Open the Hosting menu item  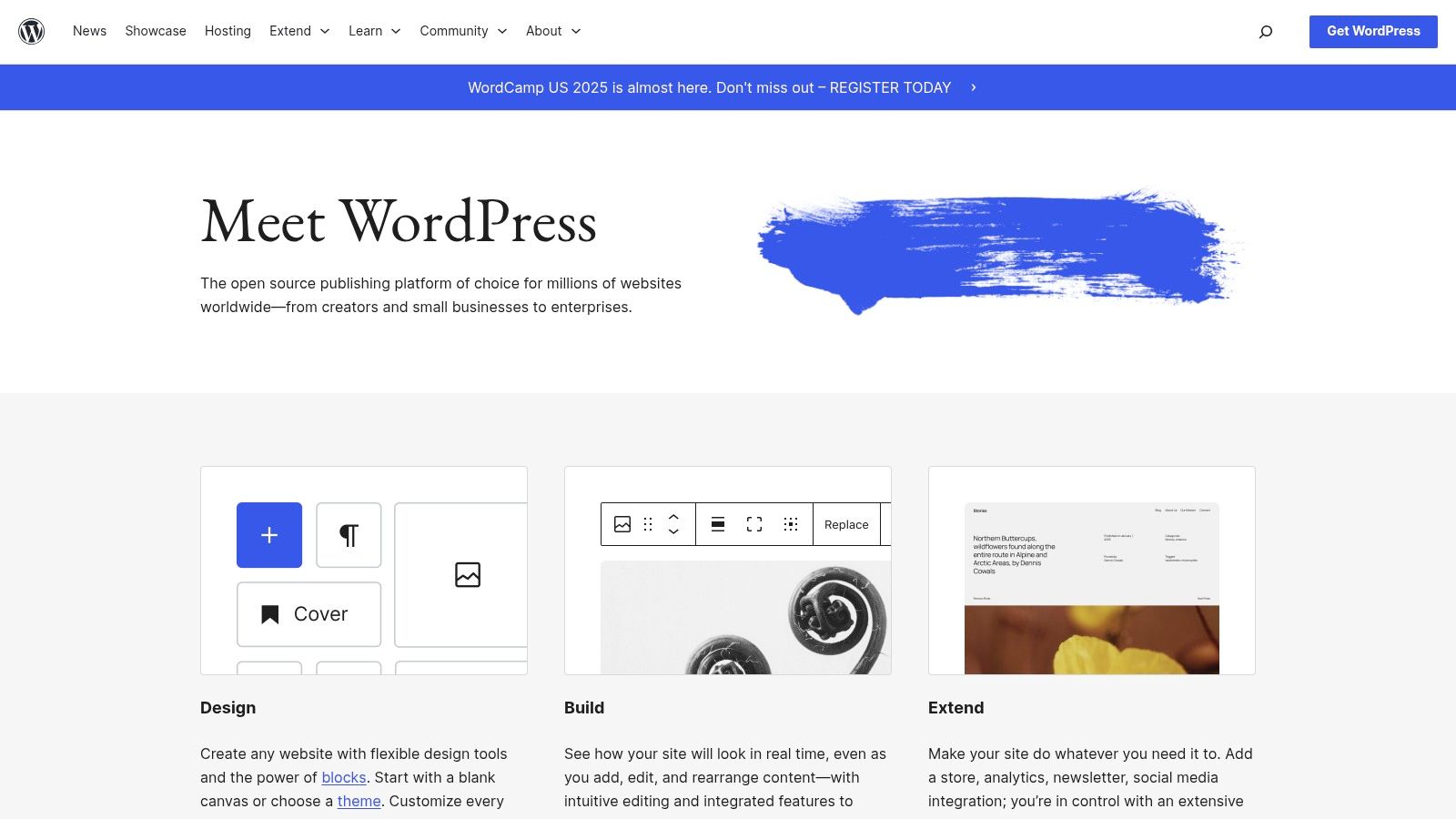(x=227, y=31)
